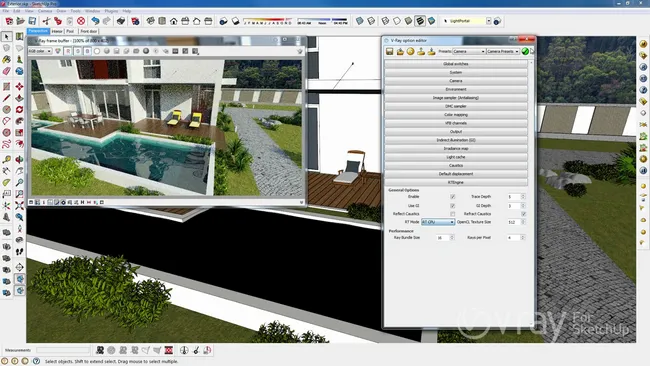Screen dimensions: 650x366
Task: Uncheck the Use GI checkbox
Action: (x=453, y=206)
